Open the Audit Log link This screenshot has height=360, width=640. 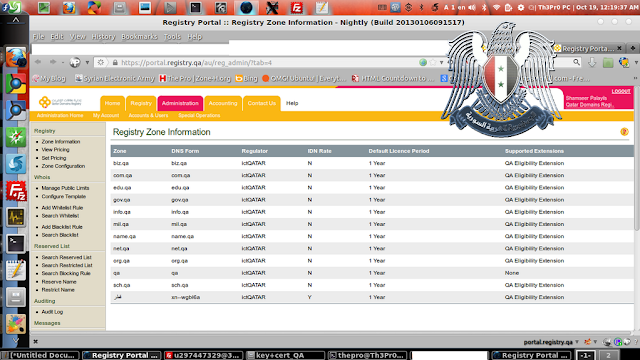[52, 312]
